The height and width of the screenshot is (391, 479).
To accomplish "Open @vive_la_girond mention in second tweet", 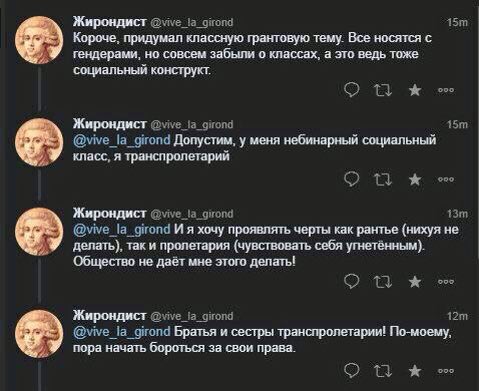I will (x=122, y=140).
